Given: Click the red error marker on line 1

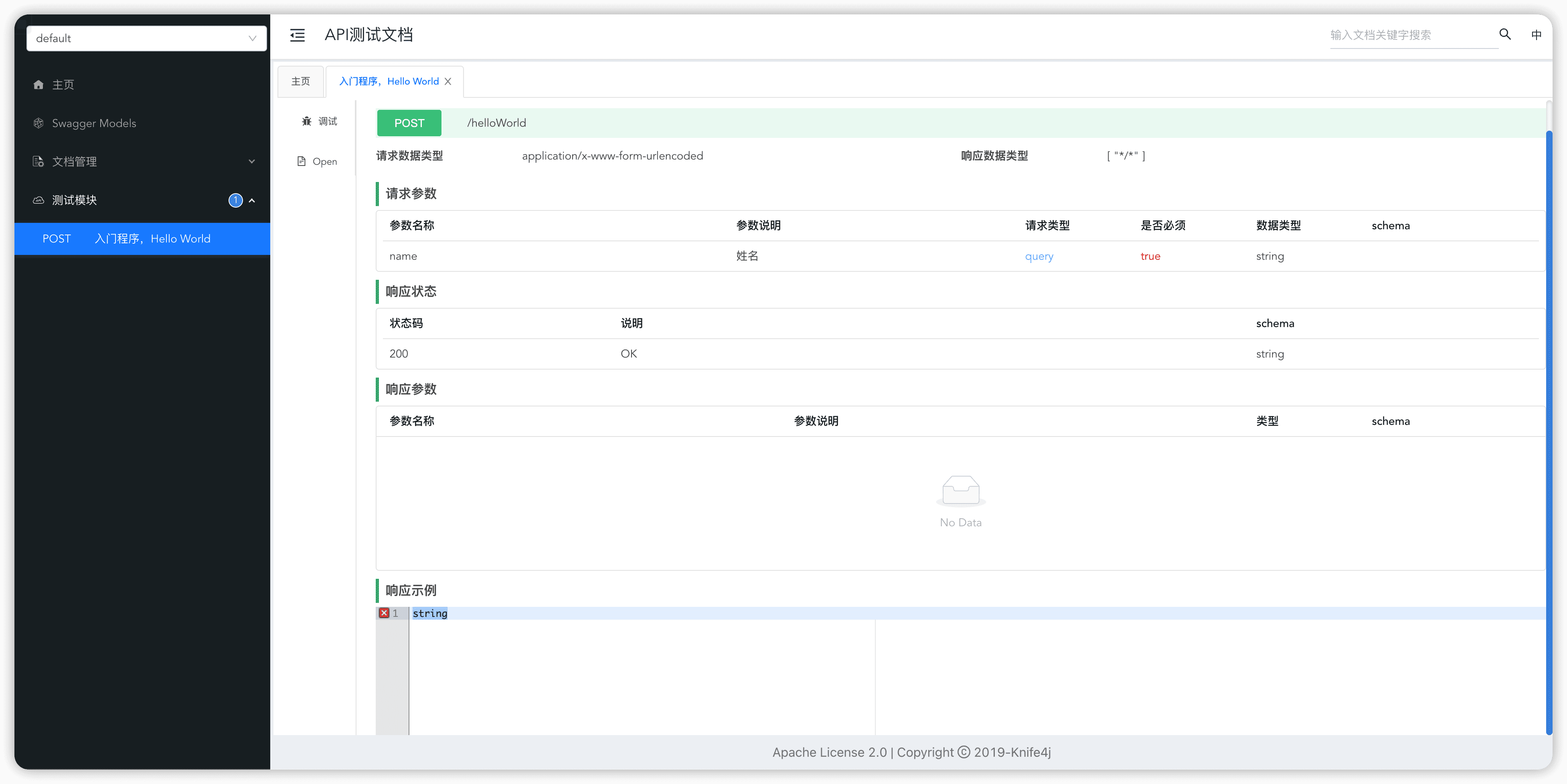Looking at the screenshot, I should point(384,613).
